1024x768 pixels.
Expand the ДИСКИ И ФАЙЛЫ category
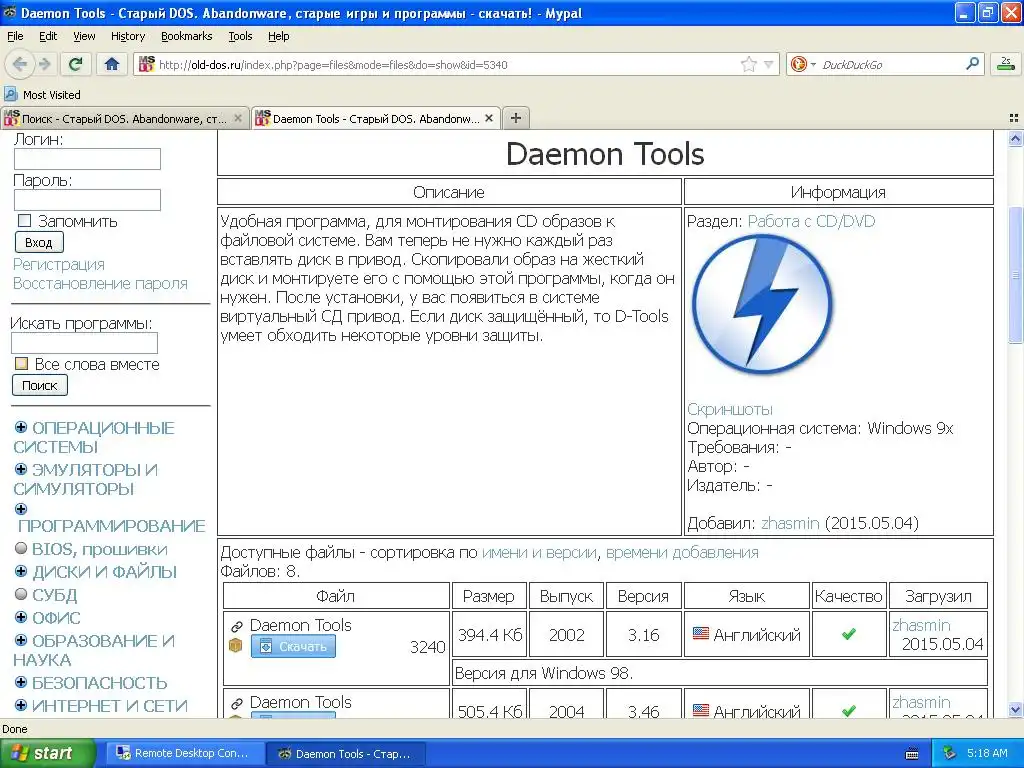(x=21, y=571)
